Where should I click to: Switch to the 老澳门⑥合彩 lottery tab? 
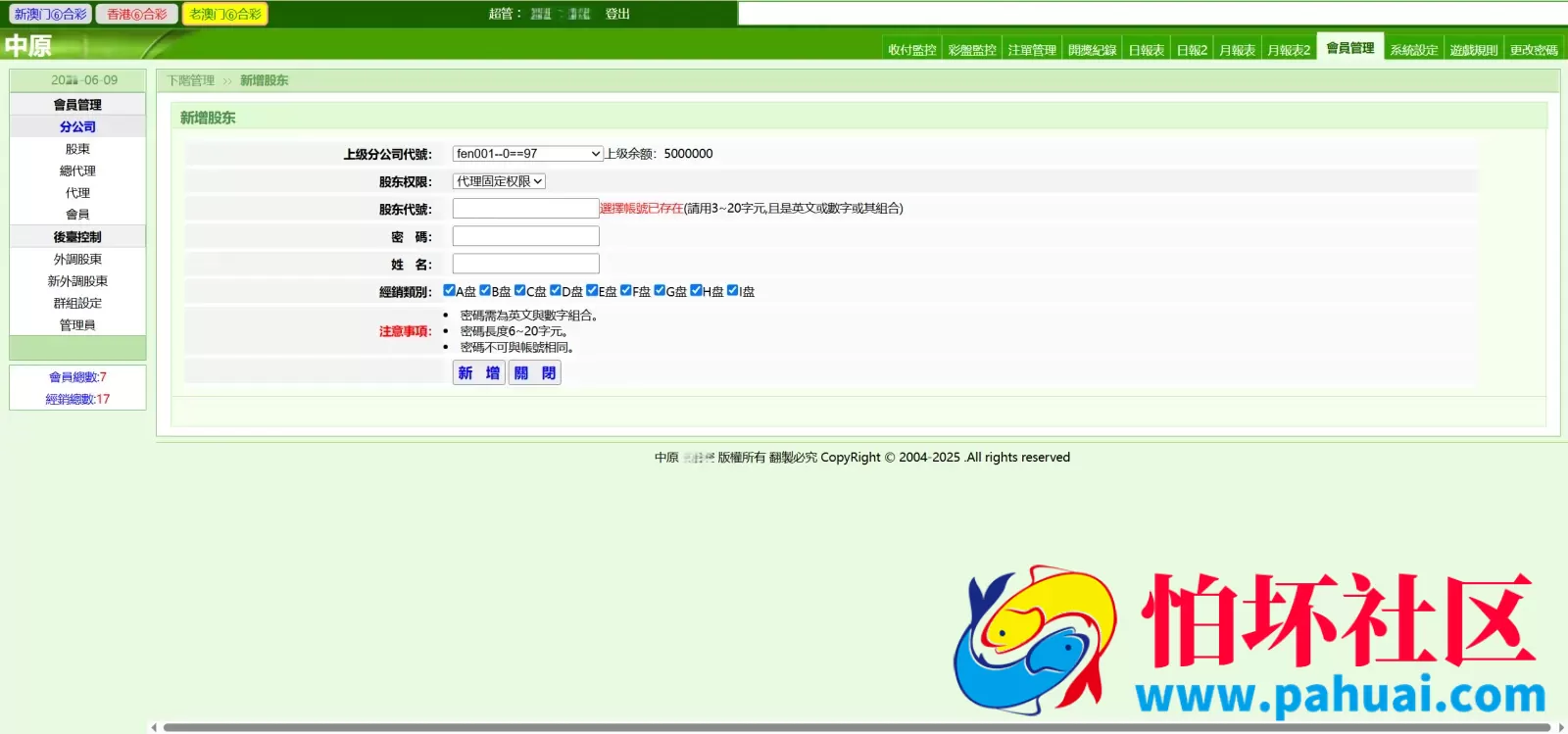[224, 14]
